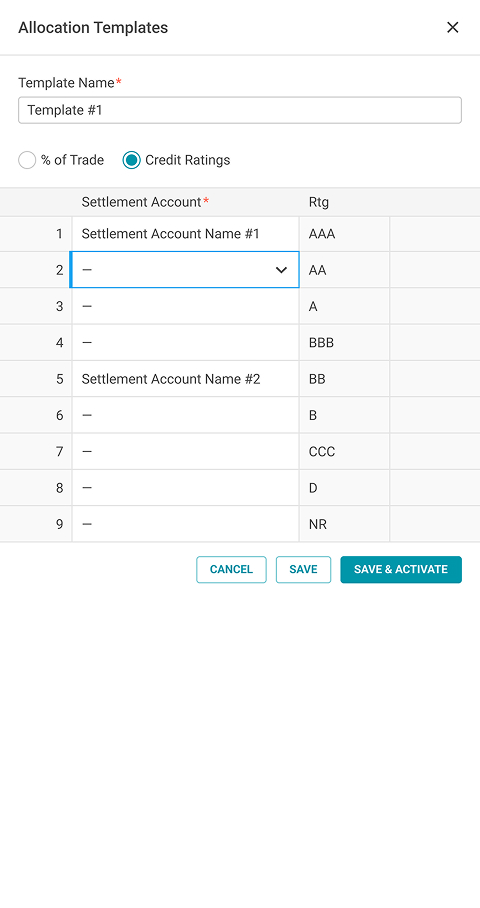Open settlement account cell for row 4
This screenshot has width=480, height=908.
pyautogui.click(x=185, y=343)
